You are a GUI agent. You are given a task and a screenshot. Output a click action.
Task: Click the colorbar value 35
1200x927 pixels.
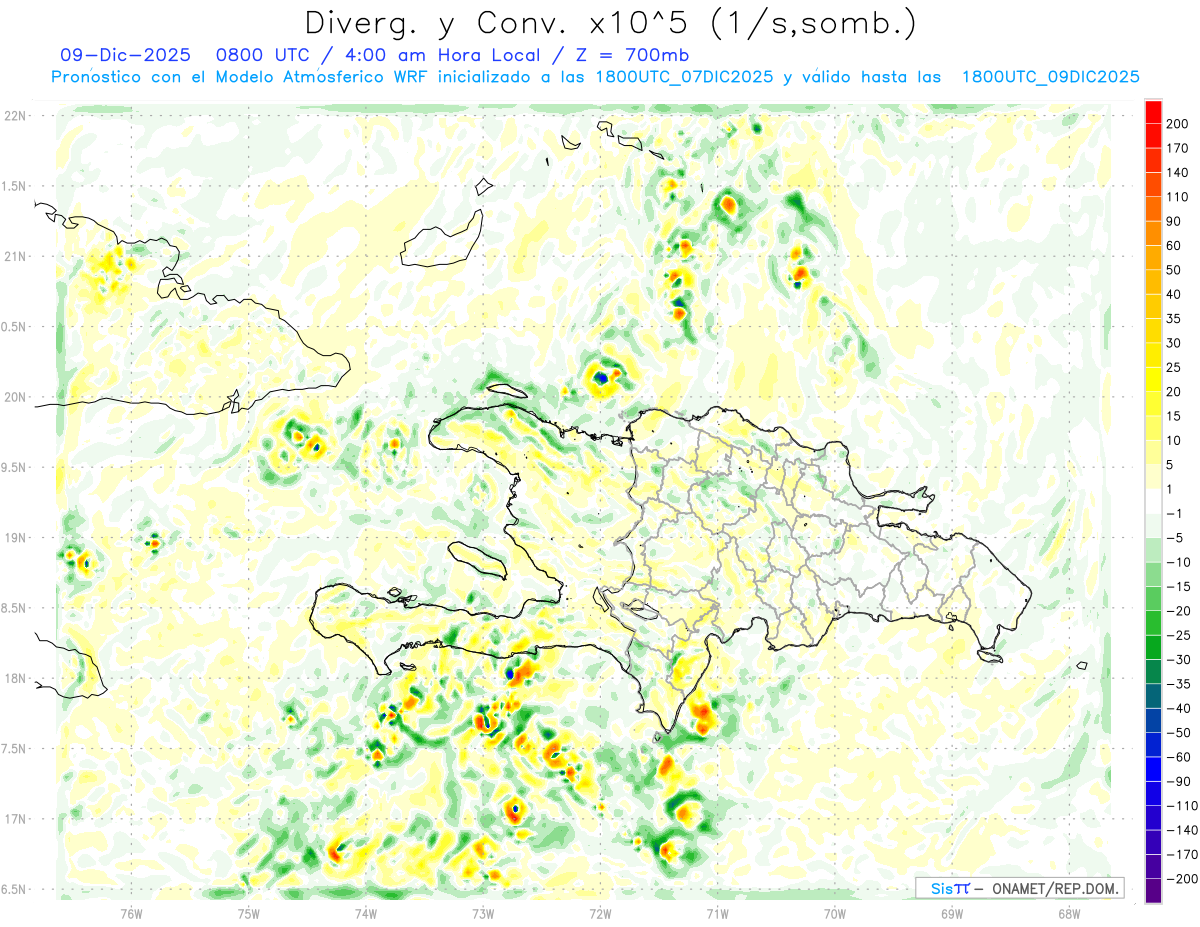[x=1176, y=318]
